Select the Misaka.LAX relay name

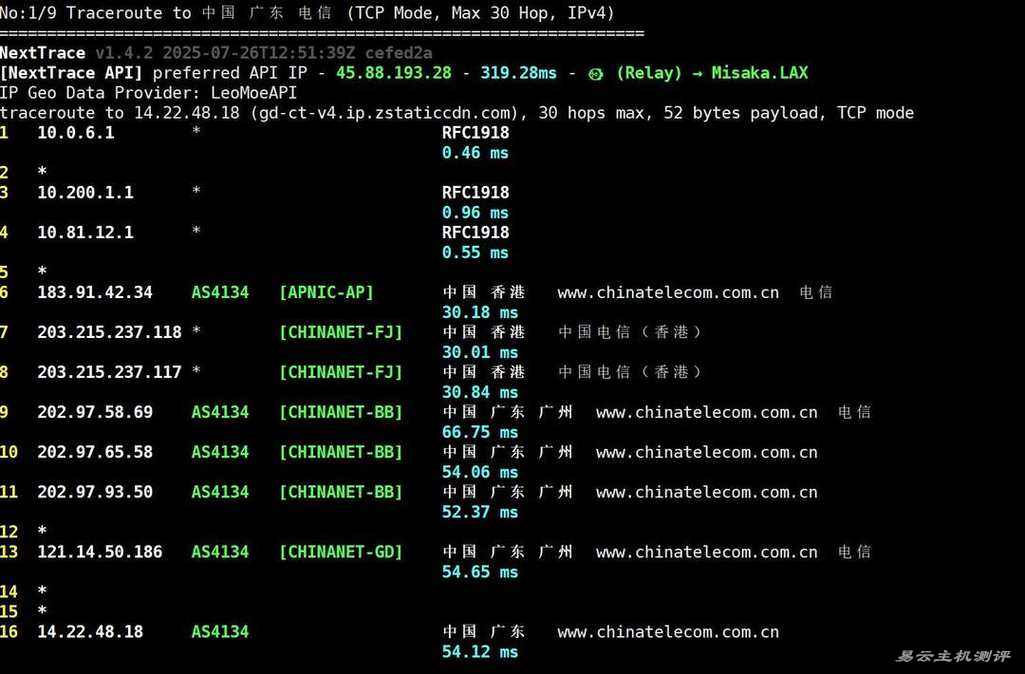pos(760,73)
